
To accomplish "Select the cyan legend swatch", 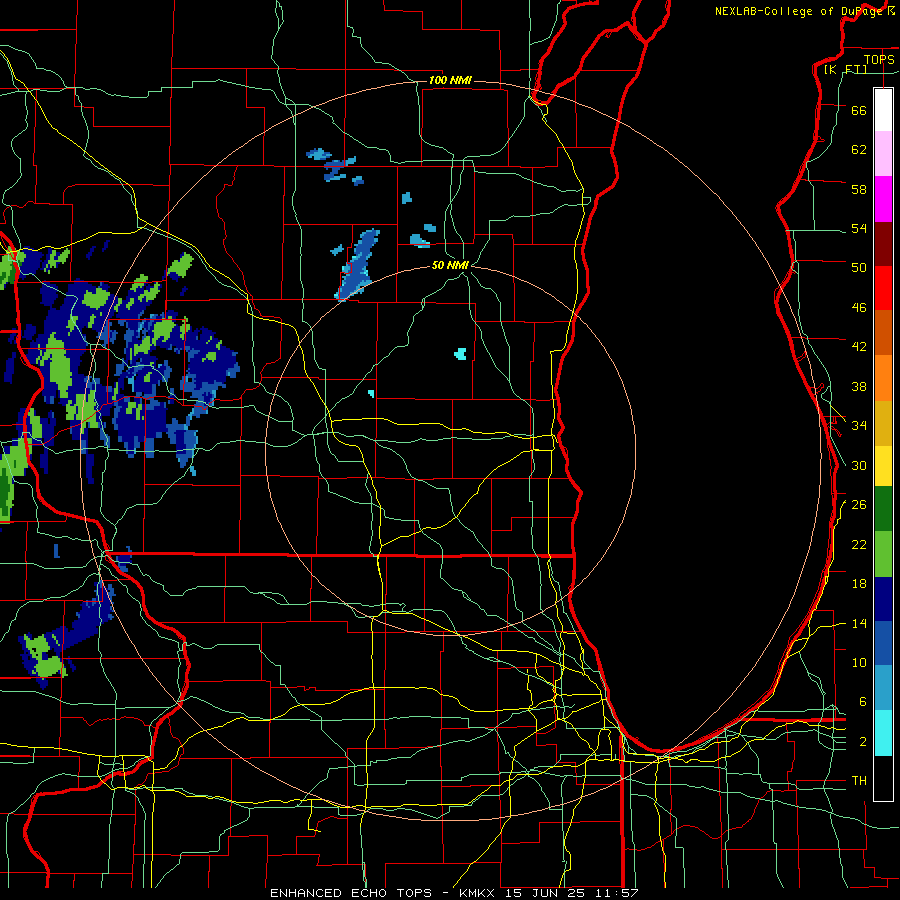I will coord(883,733).
